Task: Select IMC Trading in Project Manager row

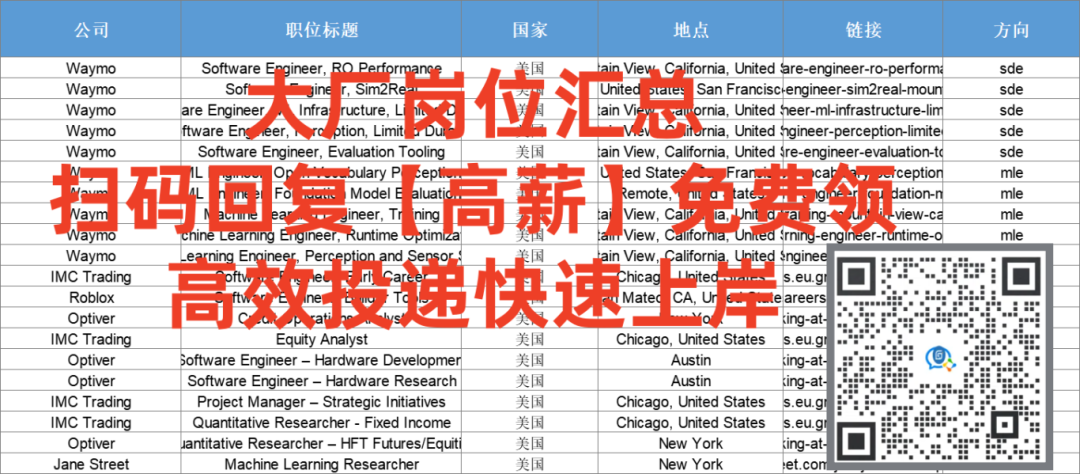Action: click(x=91, y=402)
